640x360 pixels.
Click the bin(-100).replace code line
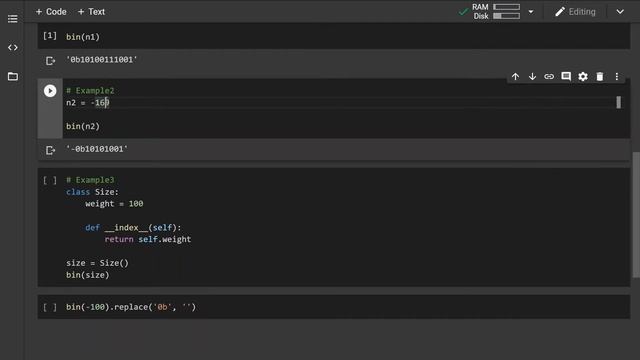coord(131,307)
